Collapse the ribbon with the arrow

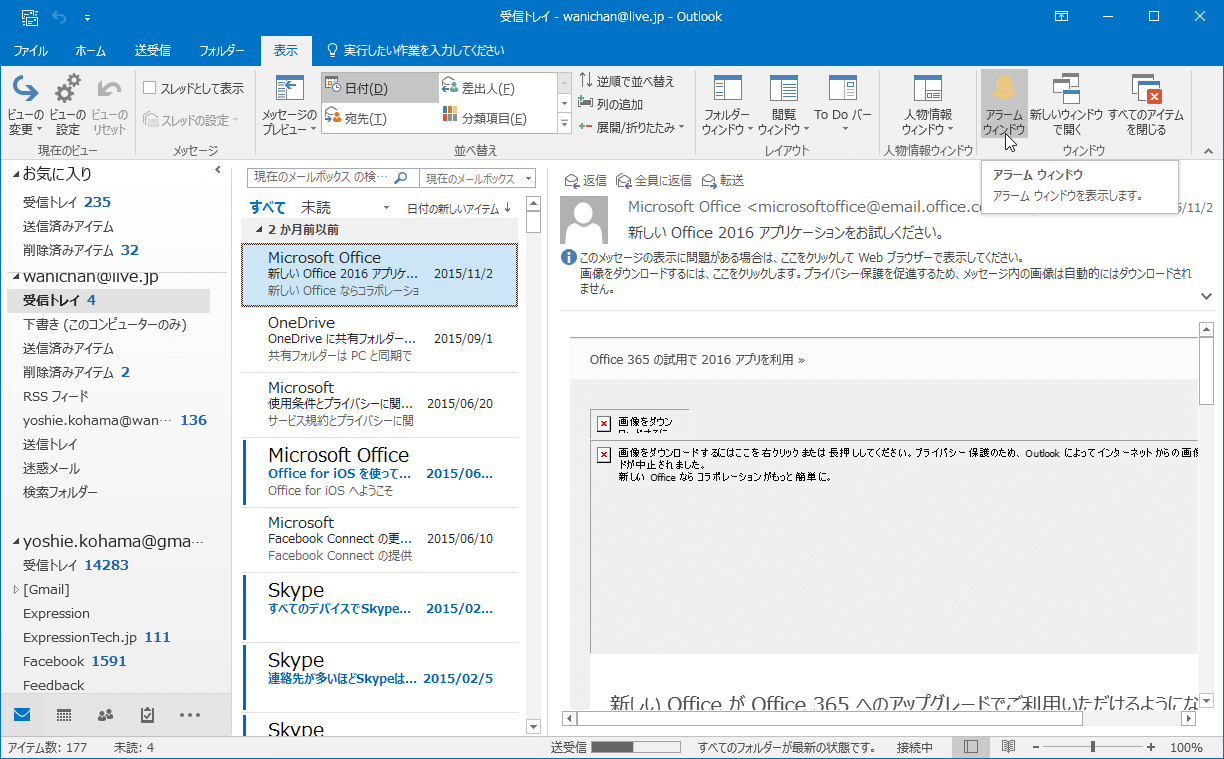[1208, 151]
